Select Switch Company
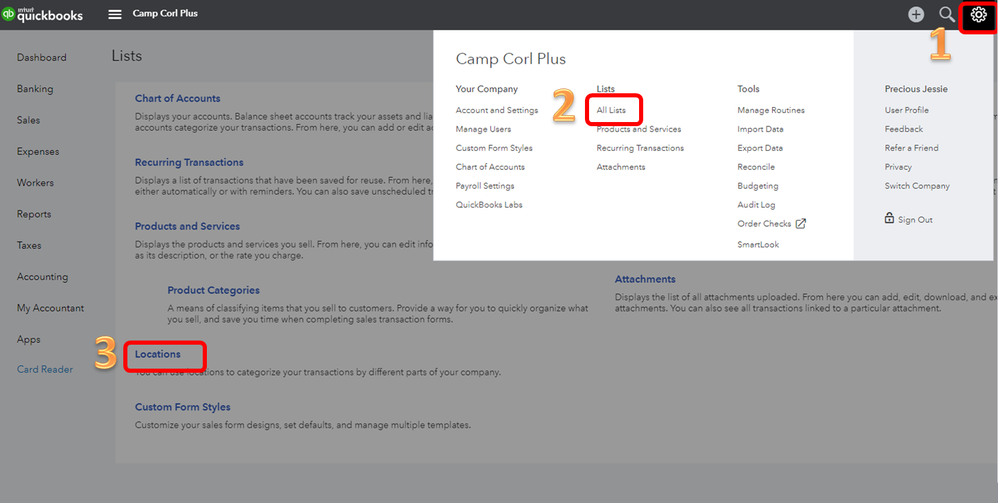The image size is (998, 503). (x=917, y=186)
